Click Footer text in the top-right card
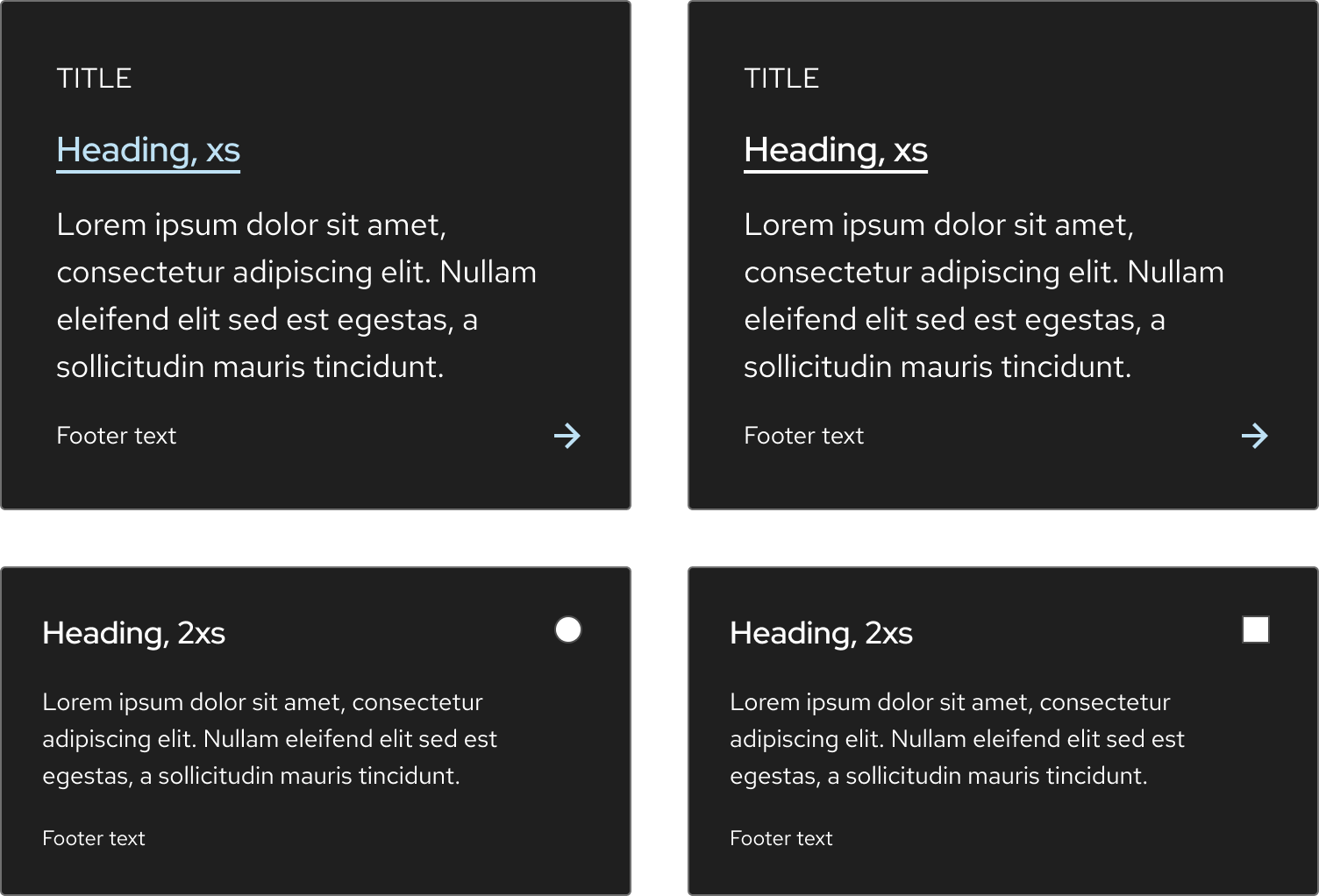The height and width of the screenshot is (896, 1319). coord(803,436)
